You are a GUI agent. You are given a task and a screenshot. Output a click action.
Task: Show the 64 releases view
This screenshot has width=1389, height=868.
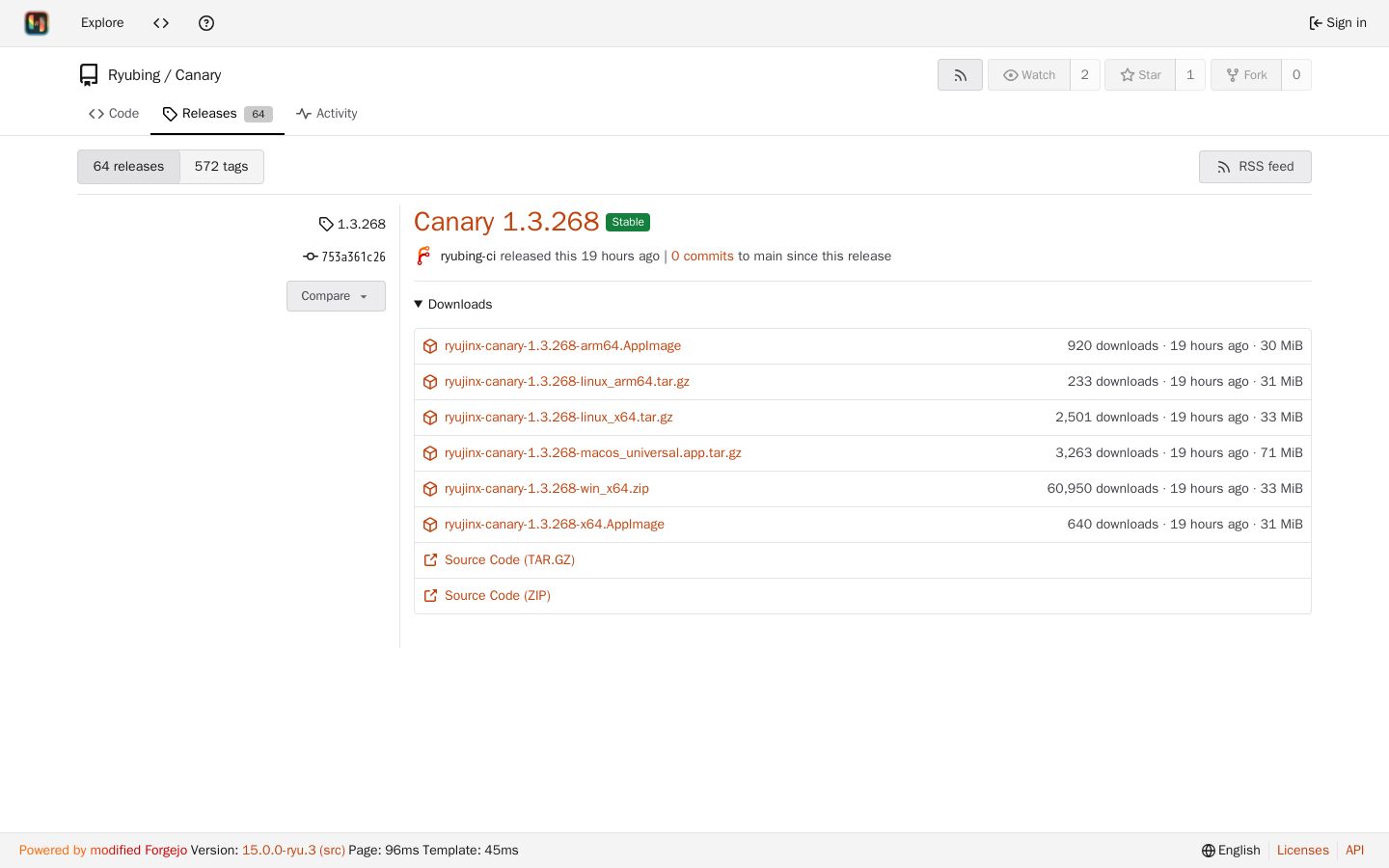point(128,167)
